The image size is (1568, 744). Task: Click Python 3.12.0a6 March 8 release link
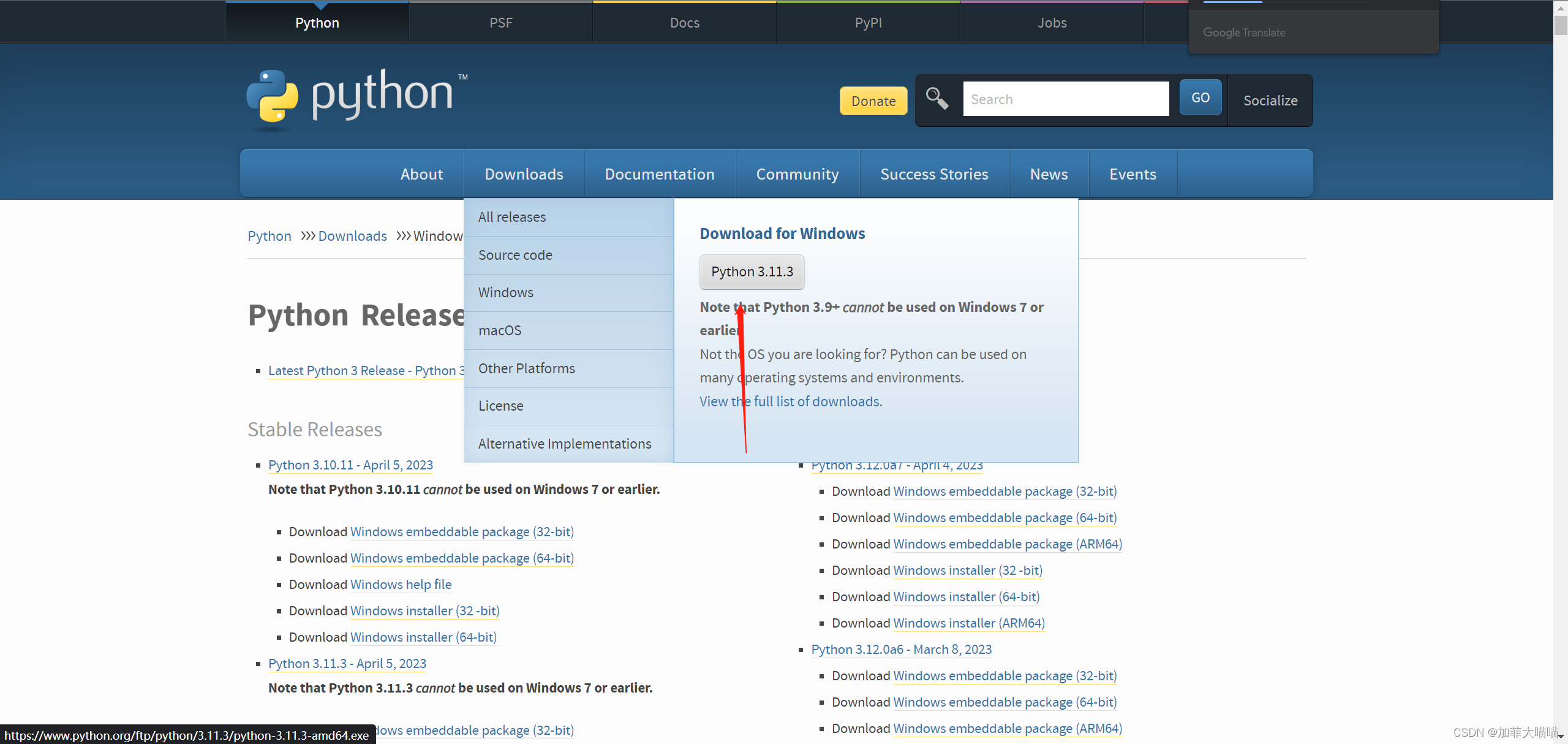tap(901, 650)
